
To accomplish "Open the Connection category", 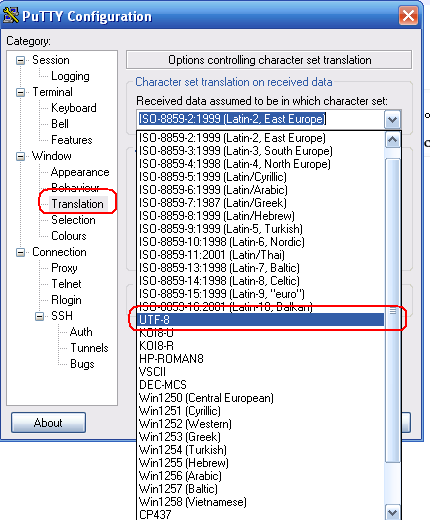I will click(59, 252).
